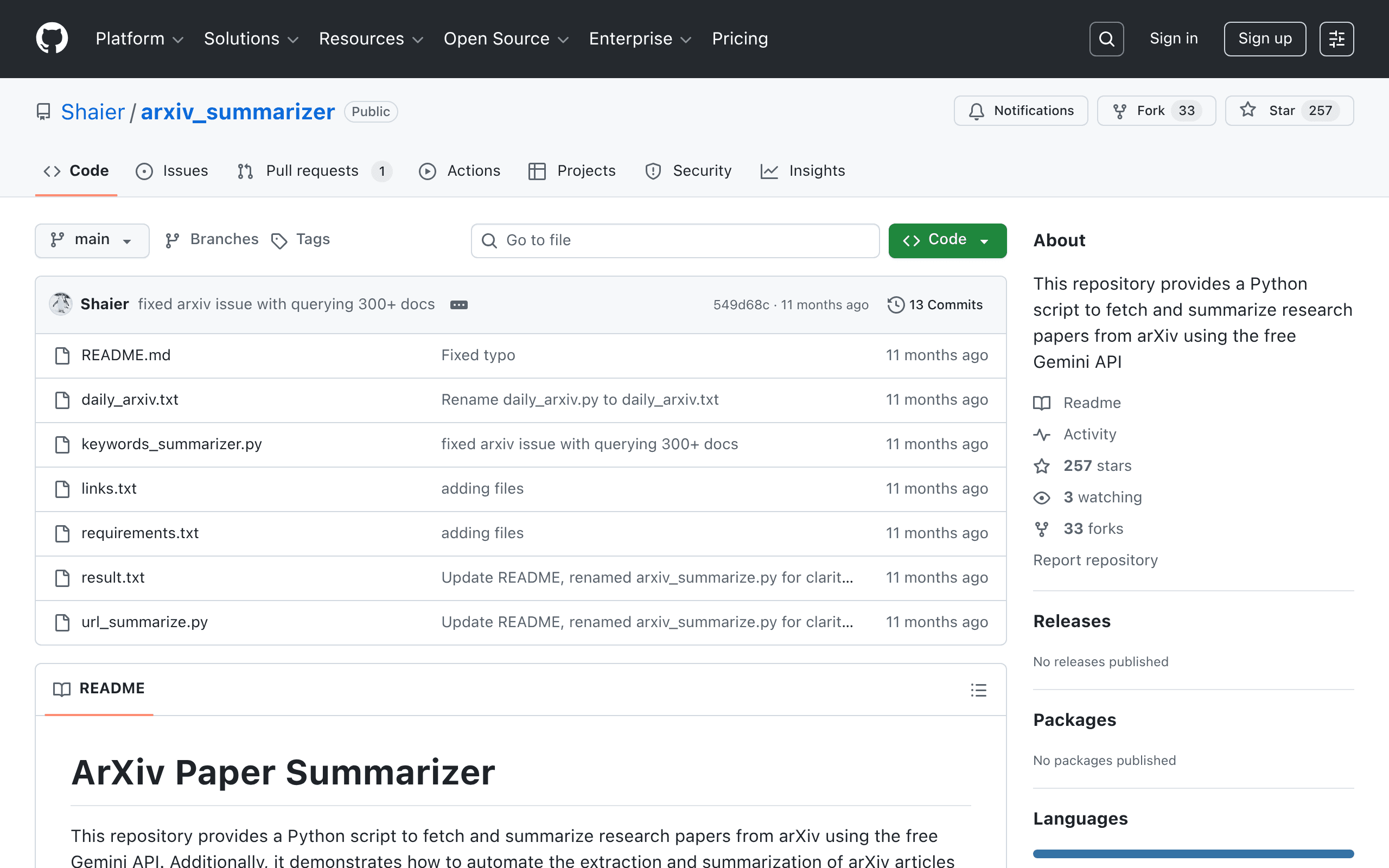Click the book icon in the README tab

pyautogui.click(x=61, y=689)
